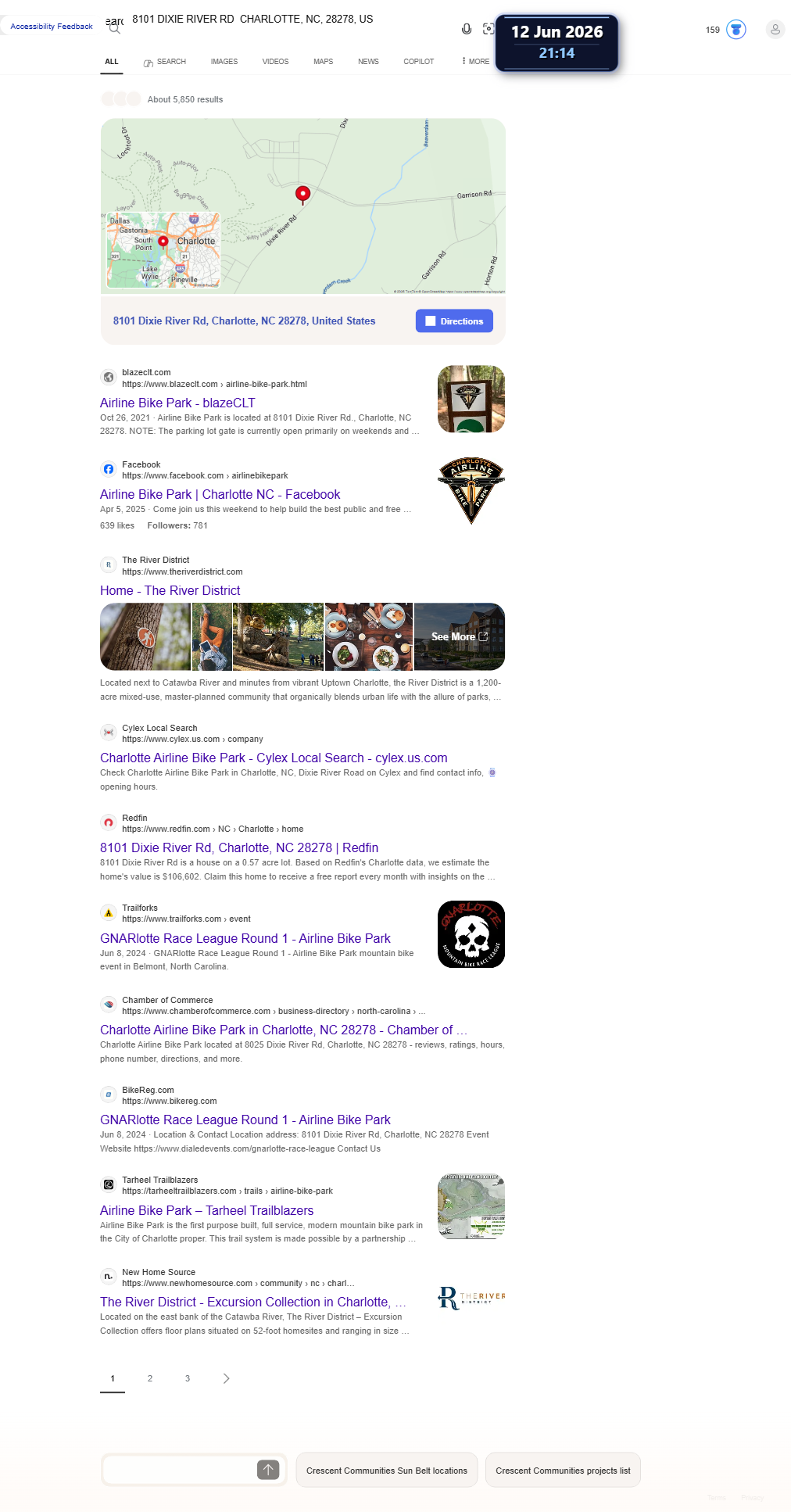This screenshot has height=1512, width=791.
Task: Click the New Home Source favicon
Action: click(x=109, y=1277)
